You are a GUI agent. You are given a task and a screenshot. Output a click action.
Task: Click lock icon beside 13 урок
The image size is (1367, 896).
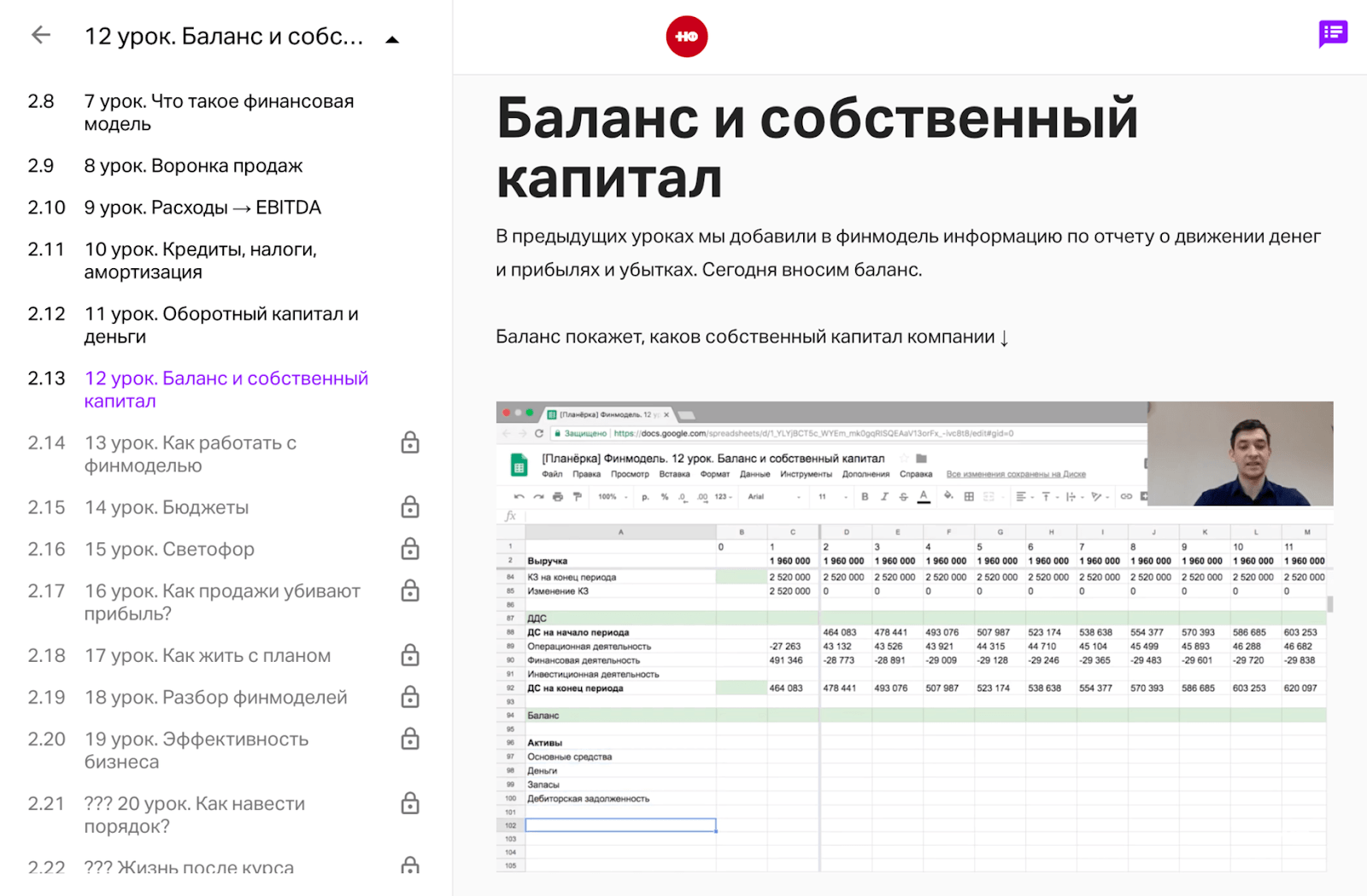410,442
